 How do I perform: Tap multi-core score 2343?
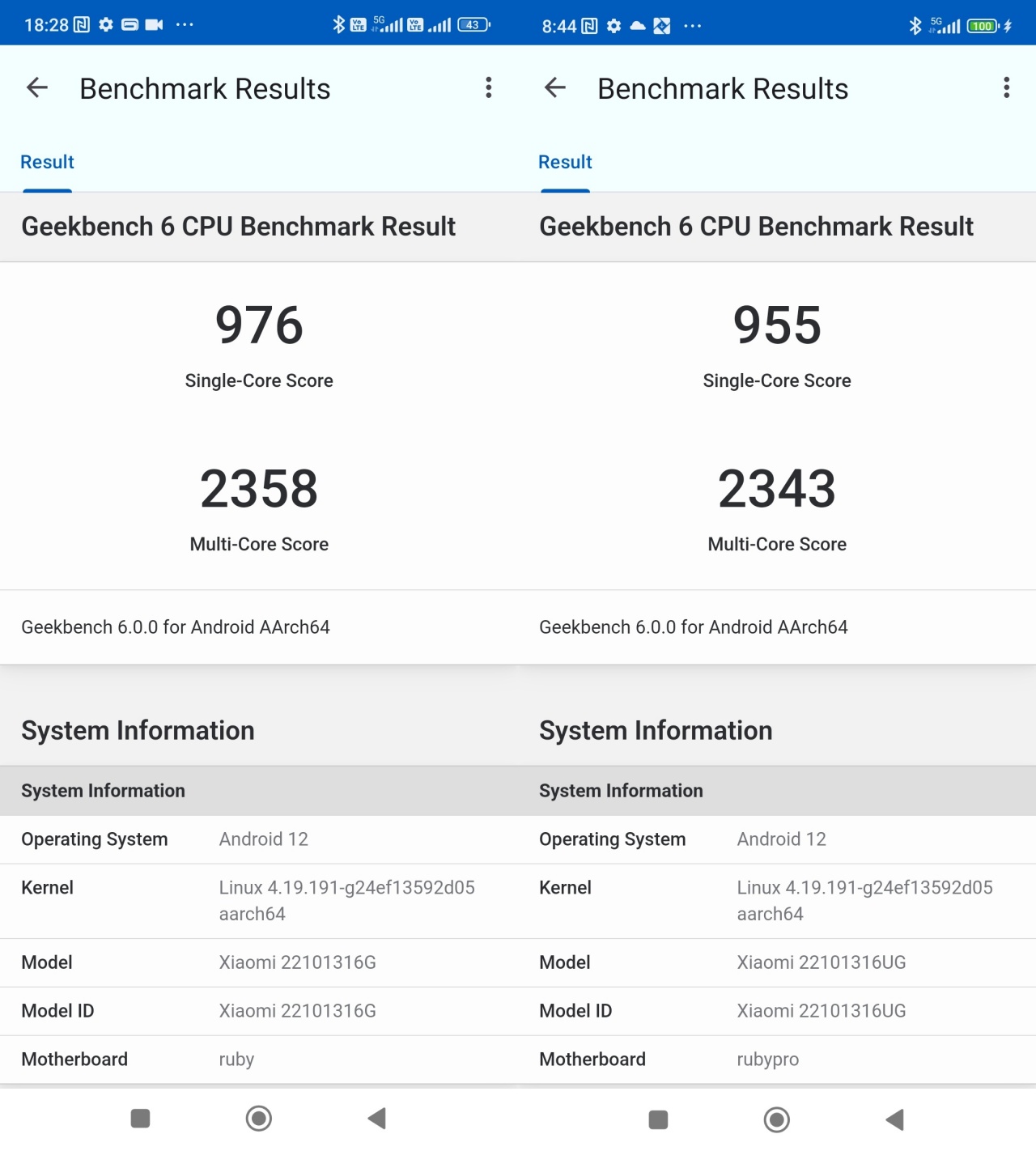tap(777, 488)
